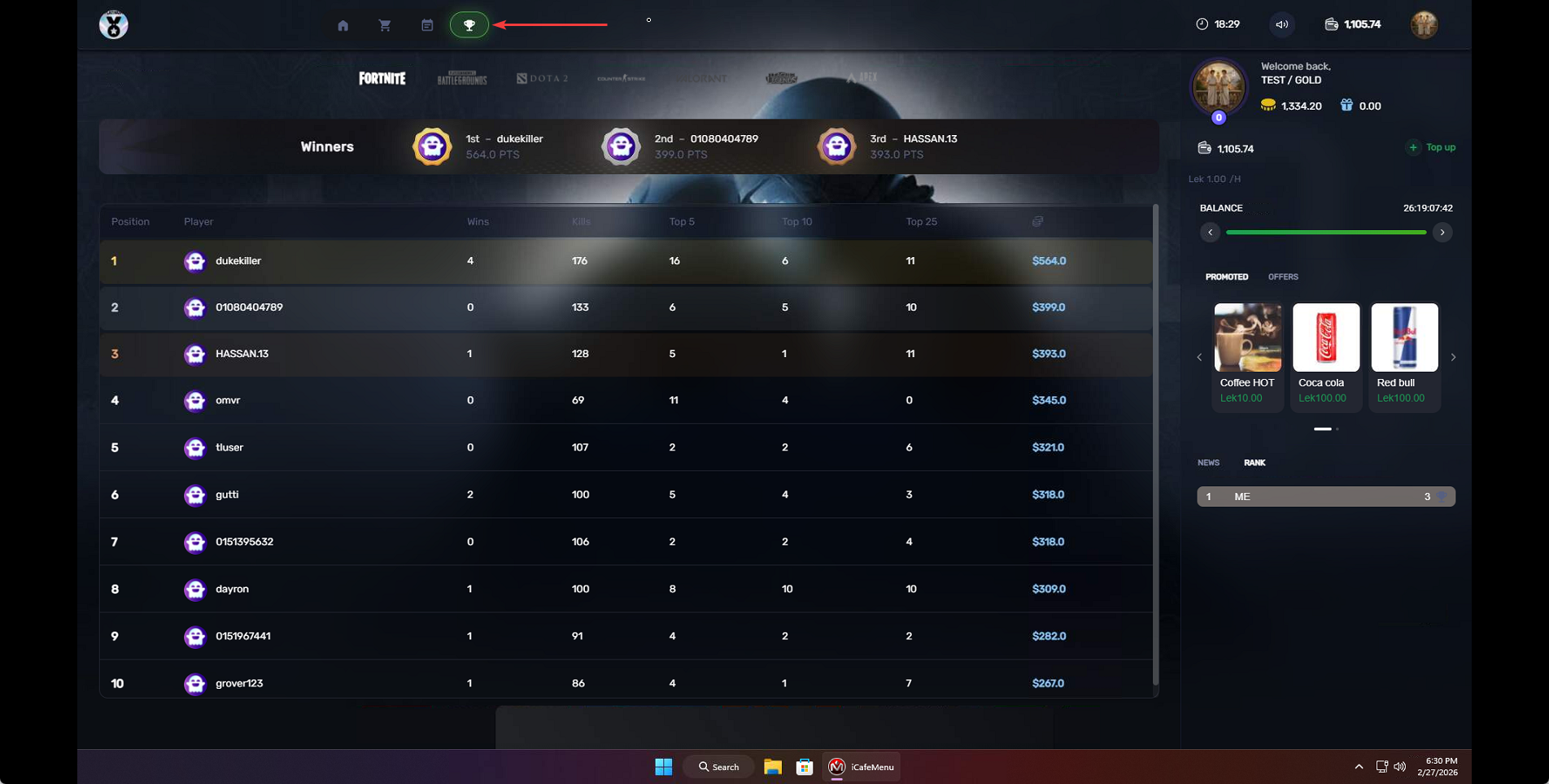Image resolution: width=1549 pixels, height=784 pixels.
Task: Open the user avatar in top bar
Action: 1424,24
